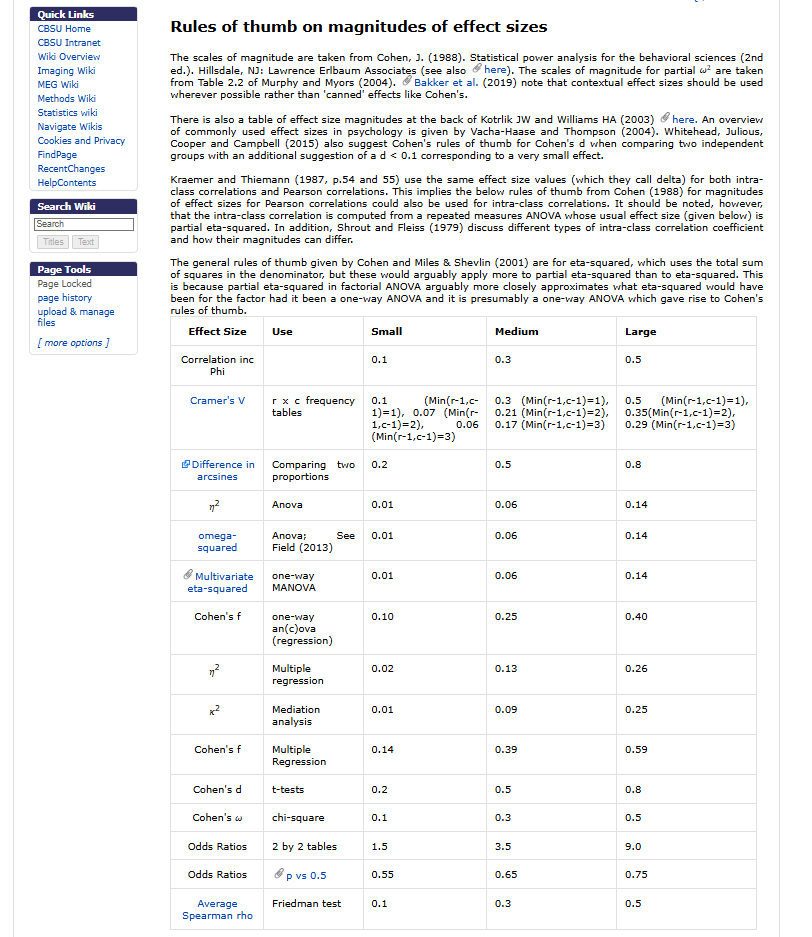Click the '3.5' medium odds ratio value
The image size is (812, 937).
pyautogui.click(x=502, y=847)
